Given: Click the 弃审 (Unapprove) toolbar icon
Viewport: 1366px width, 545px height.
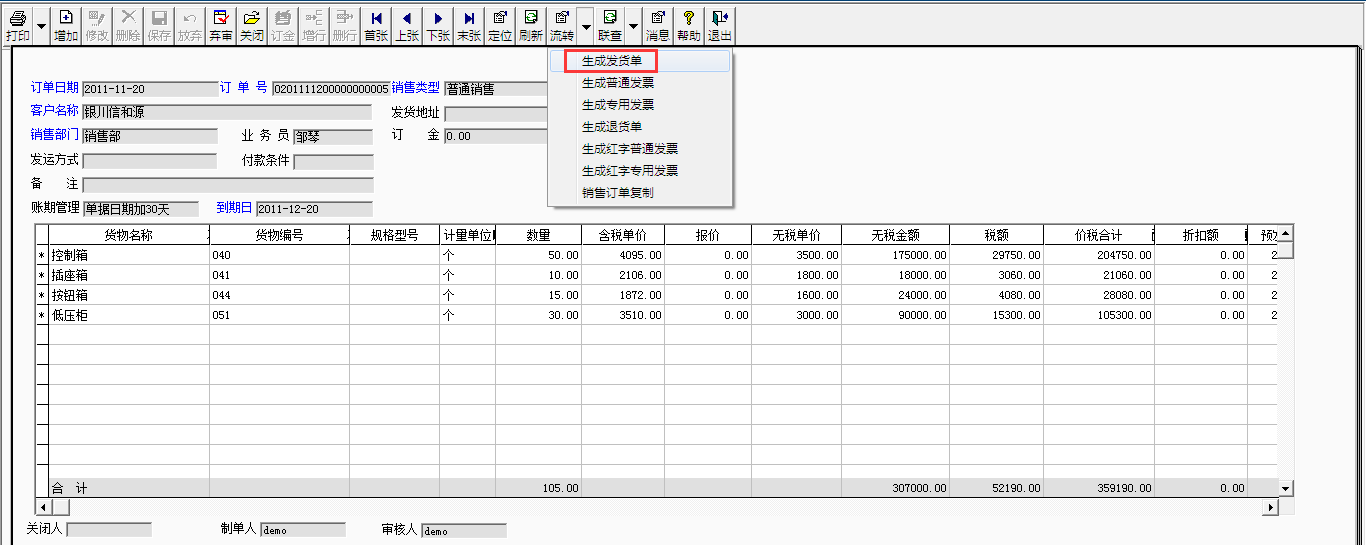Looking at the screenshot, I should 221,24.
